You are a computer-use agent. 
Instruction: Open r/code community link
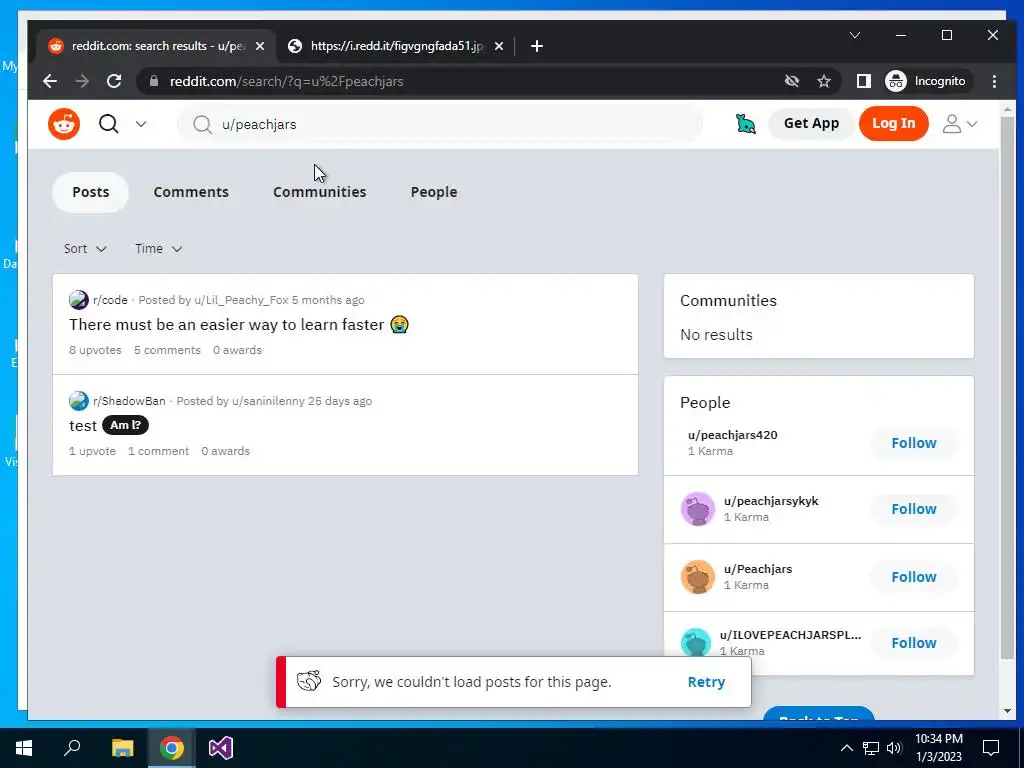click(110, 300)
